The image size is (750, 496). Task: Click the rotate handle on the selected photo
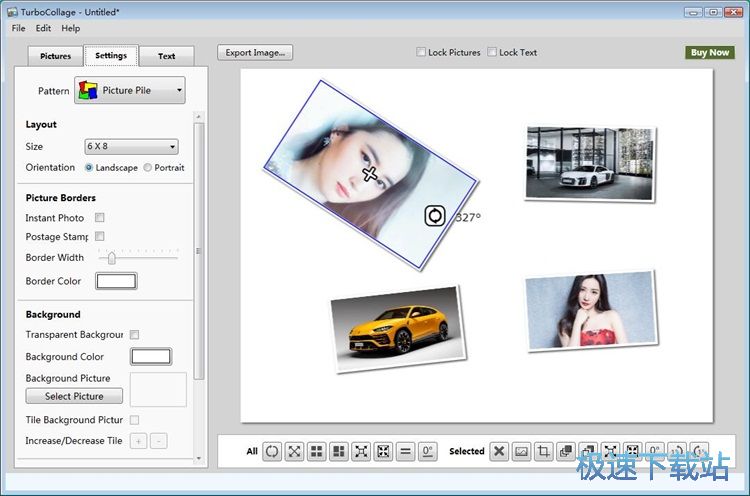pyautogui.click(x=435, y=215)
